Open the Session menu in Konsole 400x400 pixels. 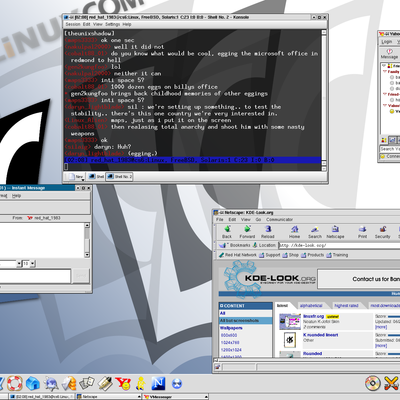[x=73, y=24]
